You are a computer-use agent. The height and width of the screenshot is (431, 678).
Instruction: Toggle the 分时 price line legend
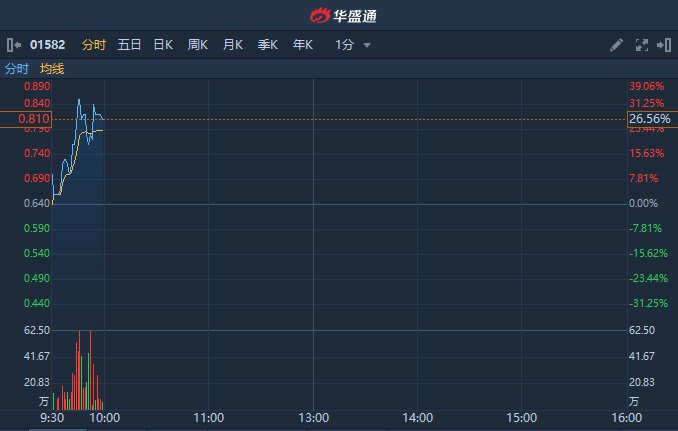click(17, 69)
